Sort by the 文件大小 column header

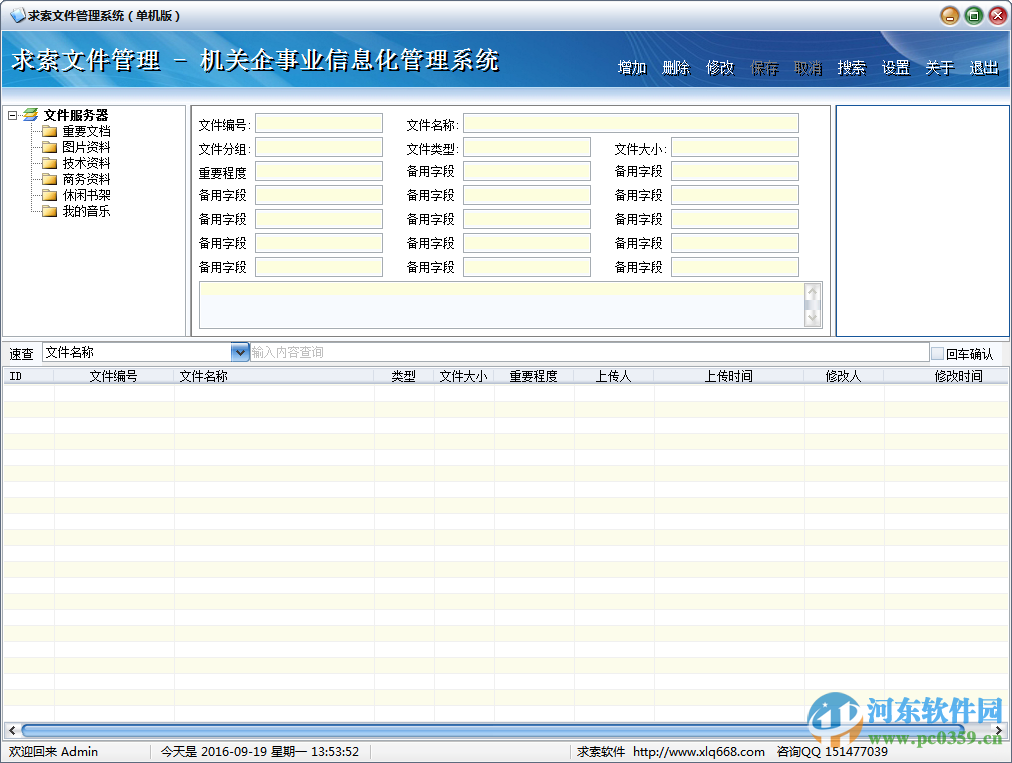coord(463,375)
